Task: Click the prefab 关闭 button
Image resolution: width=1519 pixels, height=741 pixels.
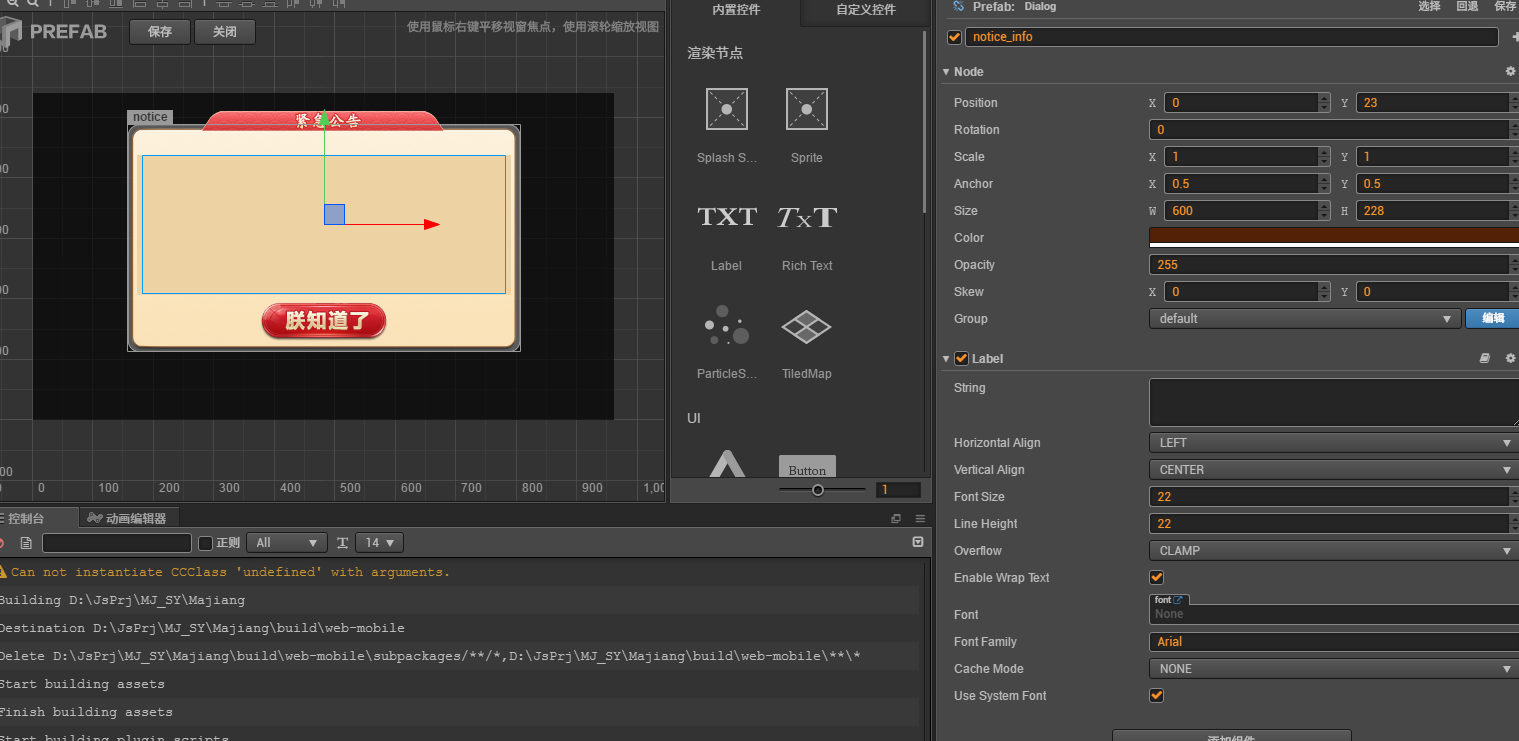Action: pos(225,31)
